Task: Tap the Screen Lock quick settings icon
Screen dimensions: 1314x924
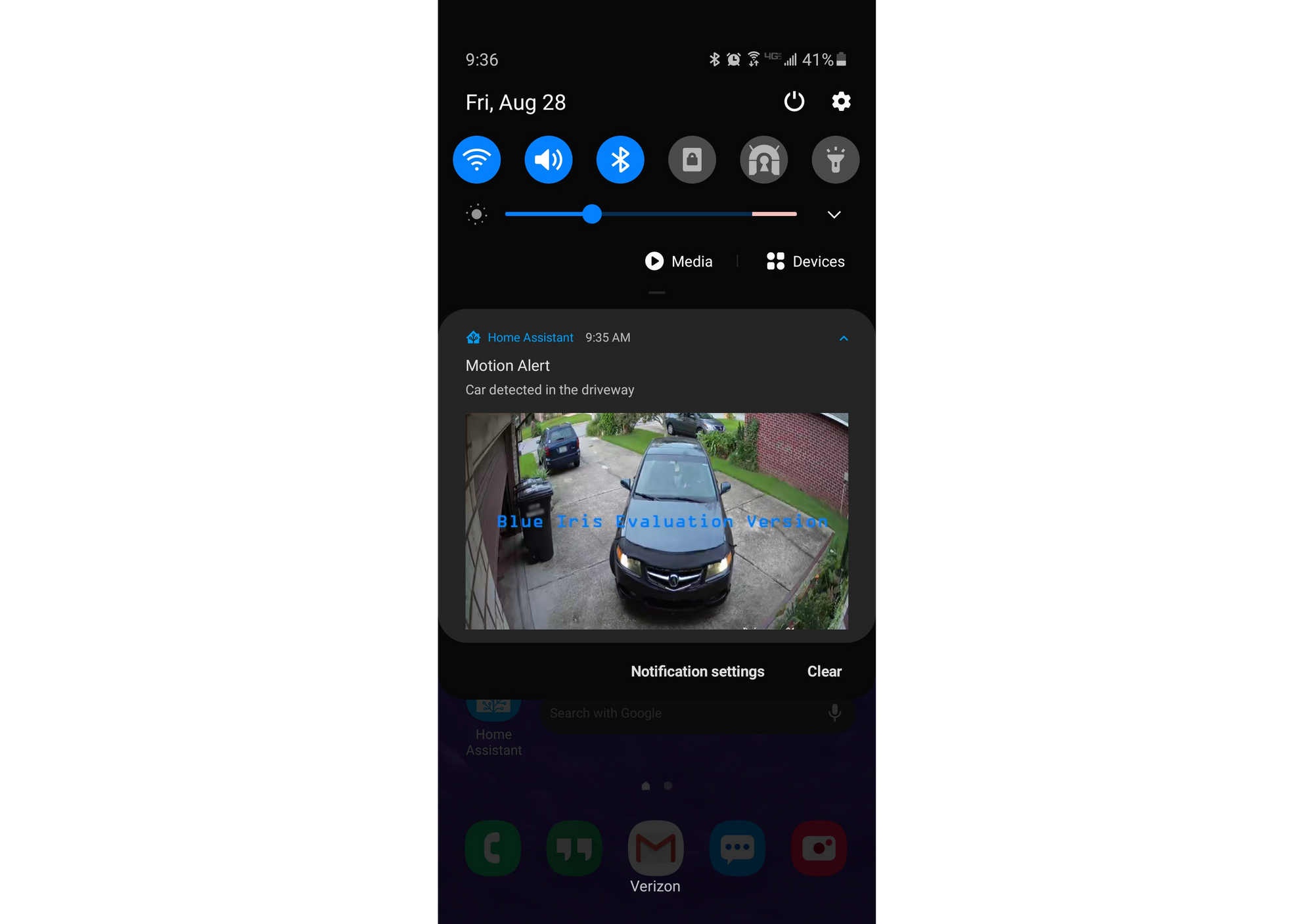Action: (x=692, y=160)
